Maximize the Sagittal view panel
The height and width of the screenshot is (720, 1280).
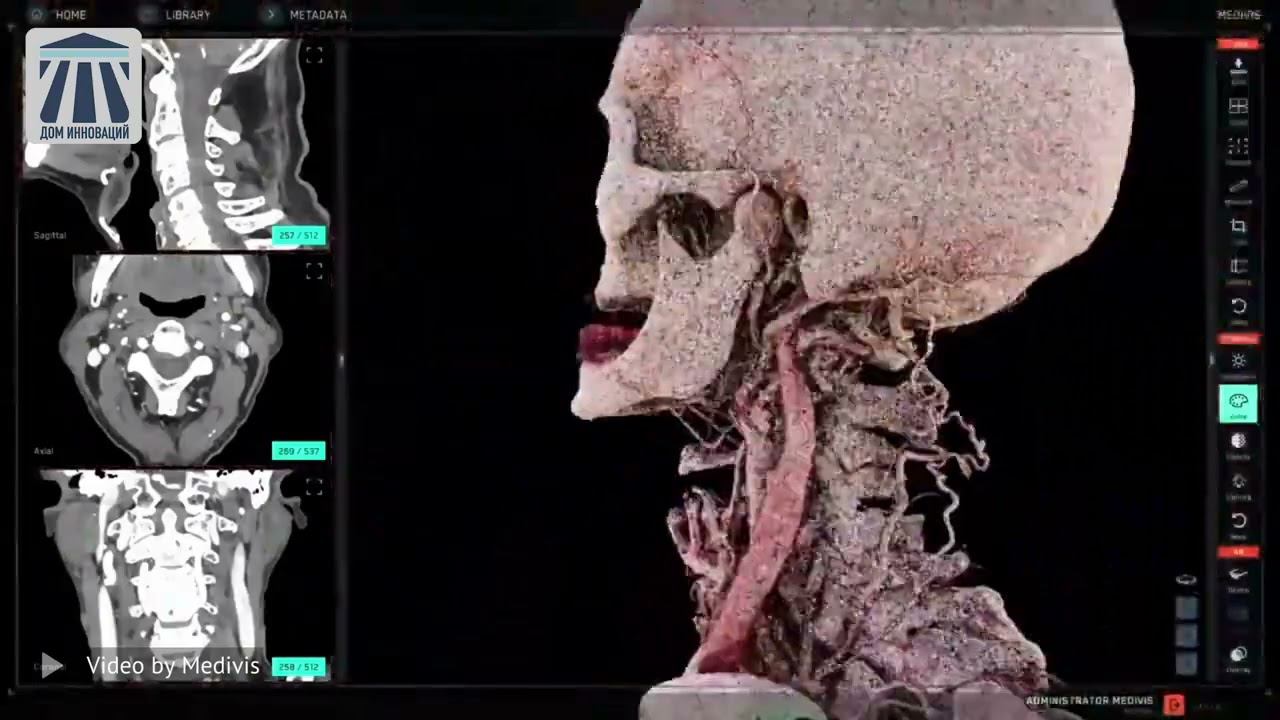tap(314, 56)
